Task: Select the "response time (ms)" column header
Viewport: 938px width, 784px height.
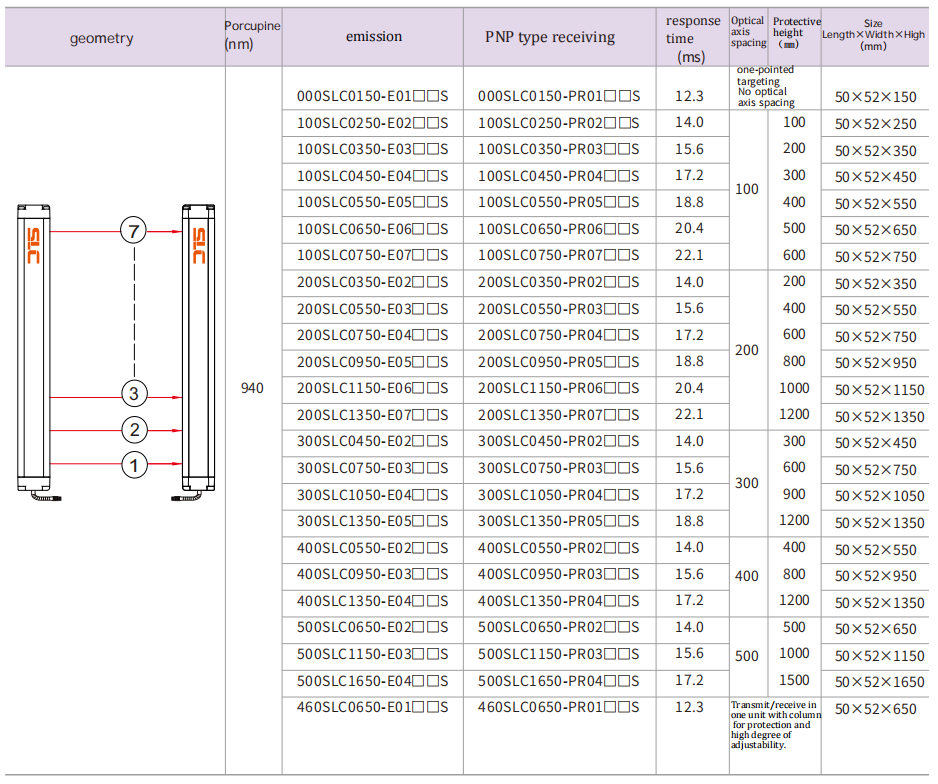Action: coord(692,38)
